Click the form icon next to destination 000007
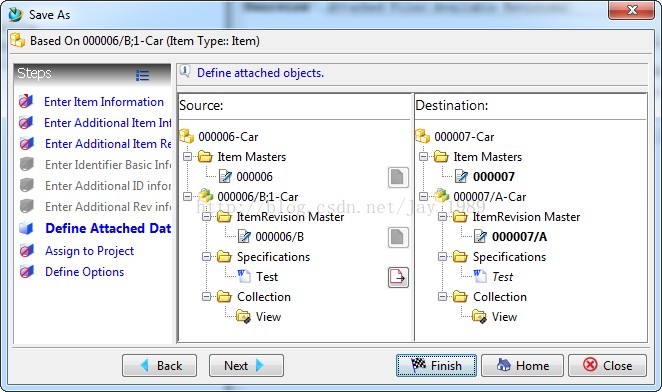The width and height of the screenshot is (662, 392). [461, 176]
